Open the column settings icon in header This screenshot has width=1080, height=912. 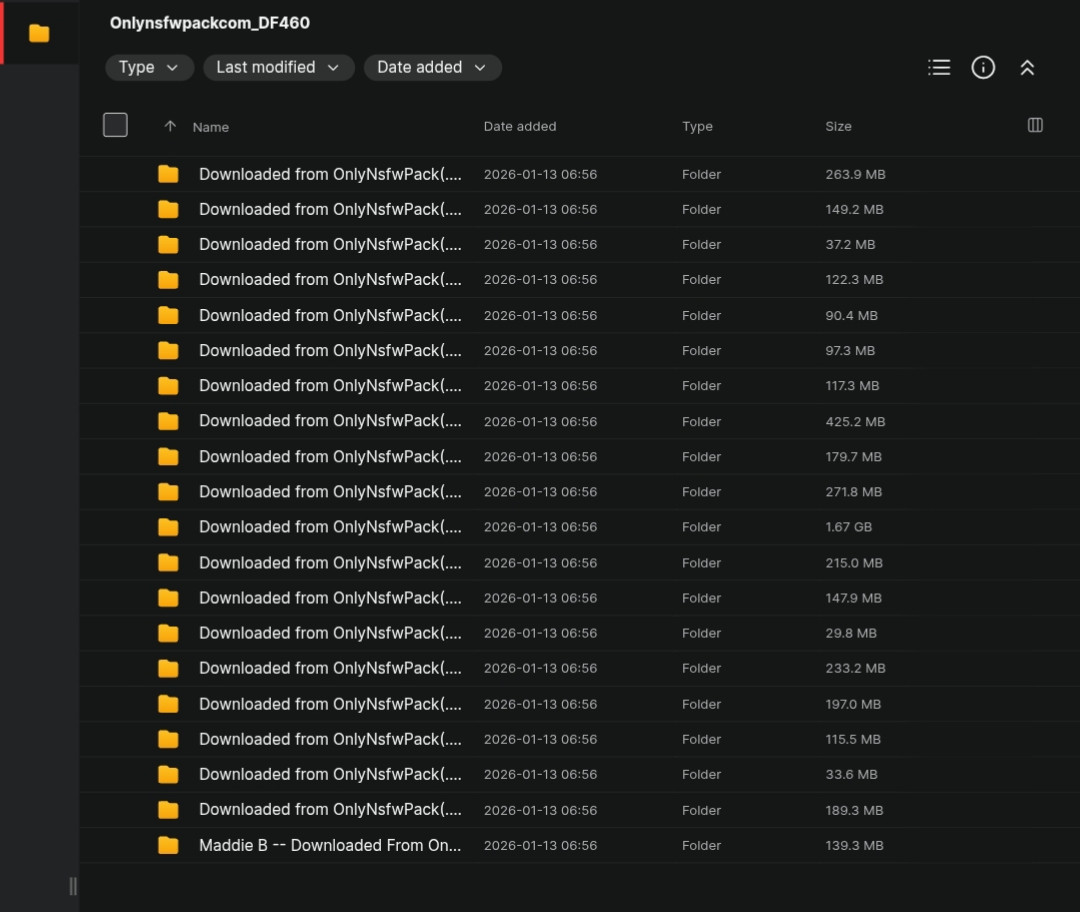click(1035, 125)
